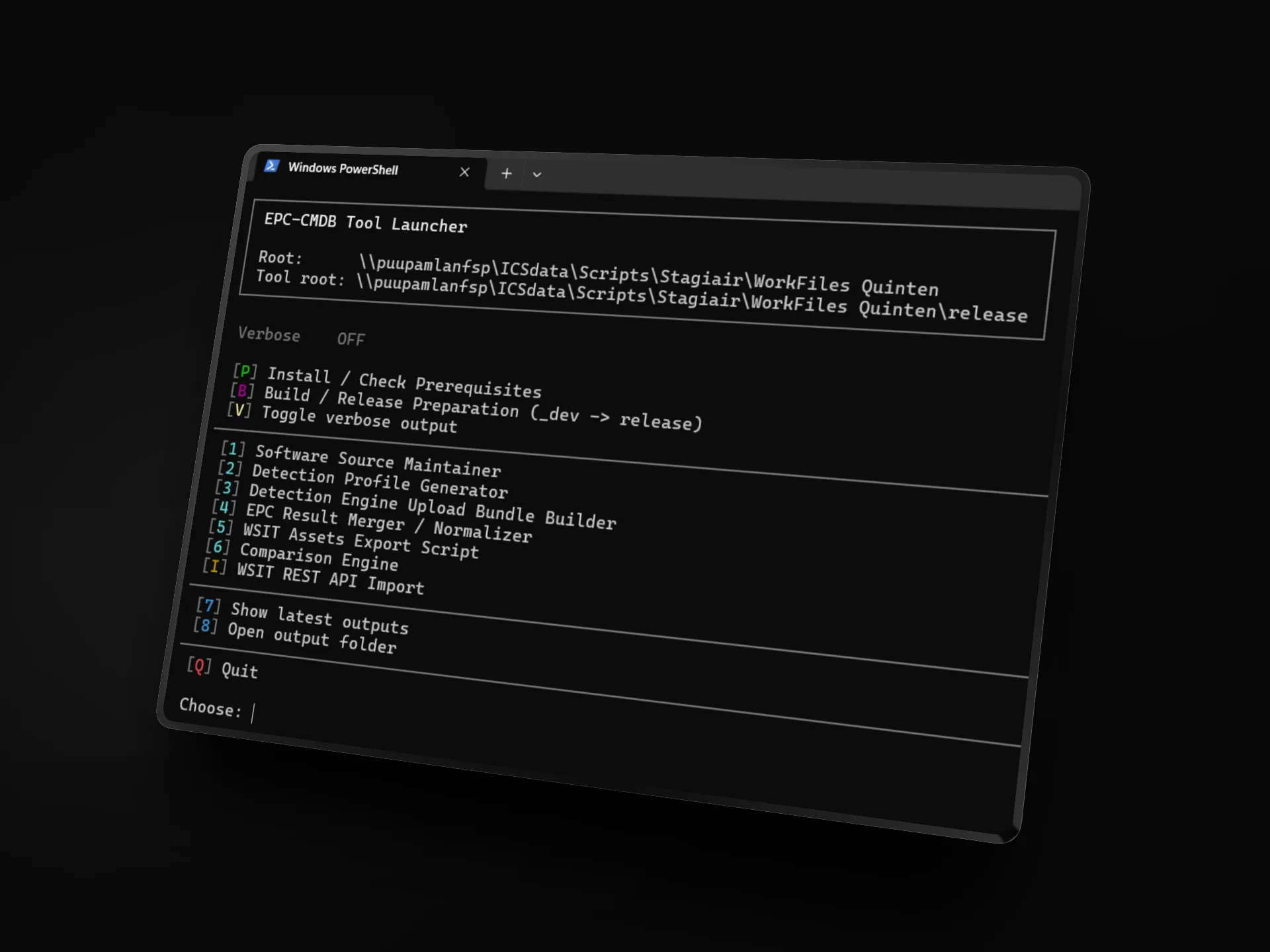Click '[2] Detection Profile Generator' entry
1270x952 pixels.
362,480
